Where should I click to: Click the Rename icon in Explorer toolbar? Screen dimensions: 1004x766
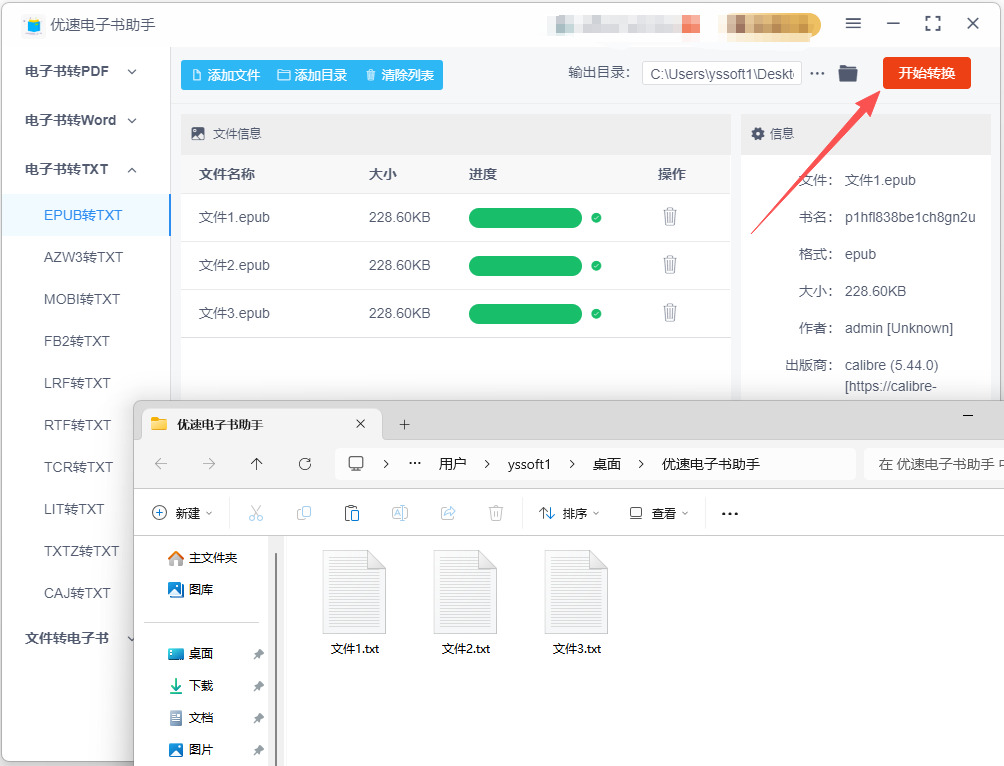coord(400,513)
